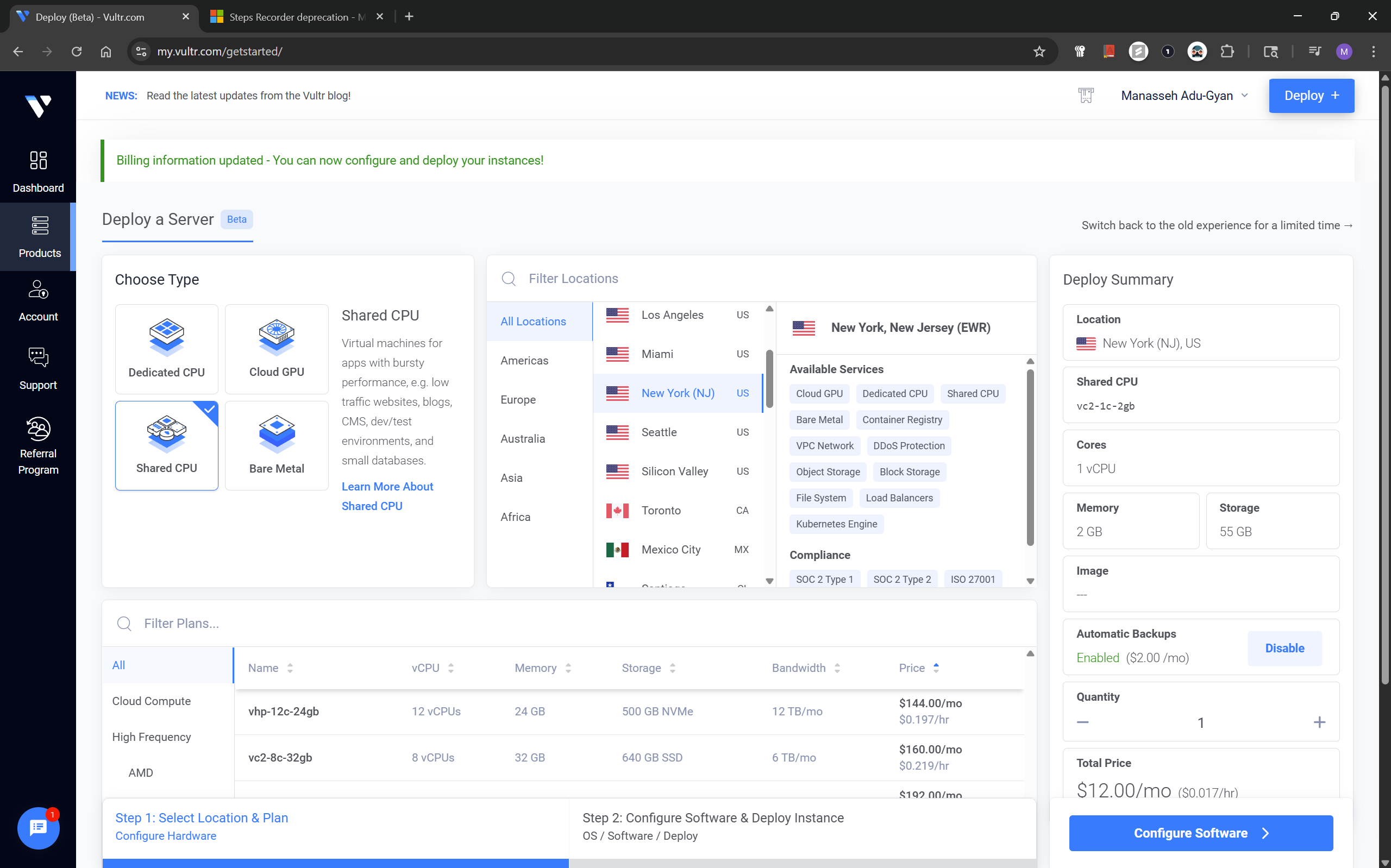Select Dedicated CPU server type
Viewport: 1391px width, 868px height.
[166, 349]
